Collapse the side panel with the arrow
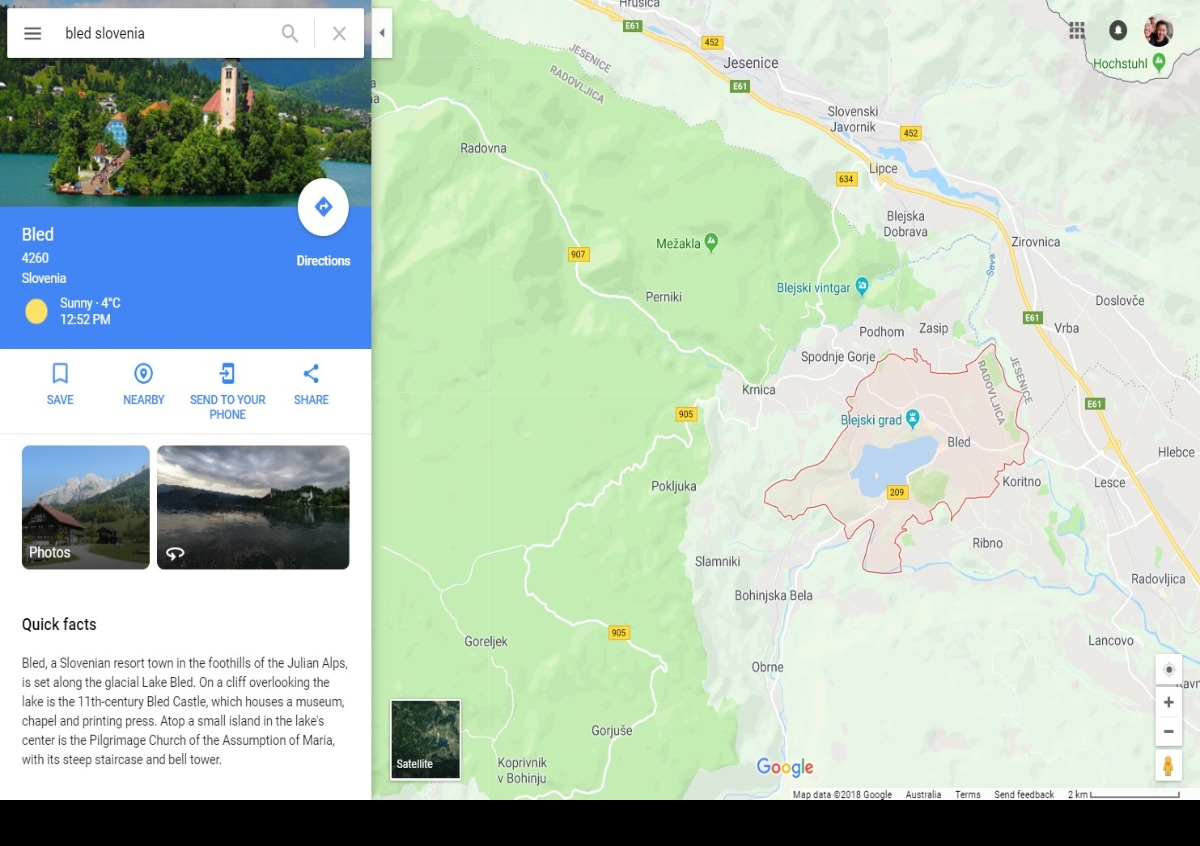The image size is (1200, 846). click(x=381, y=33)
